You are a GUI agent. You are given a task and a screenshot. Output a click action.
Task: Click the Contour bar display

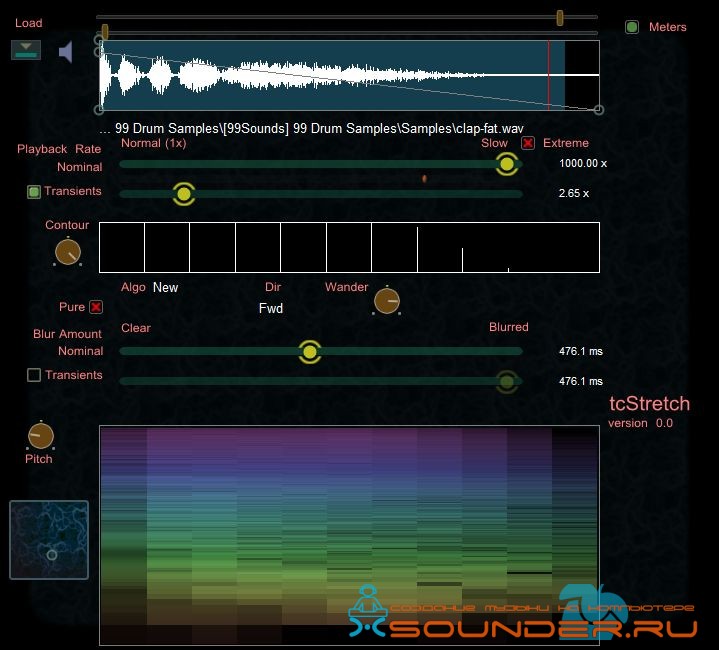pyautogui.click(x=349, y=248)
